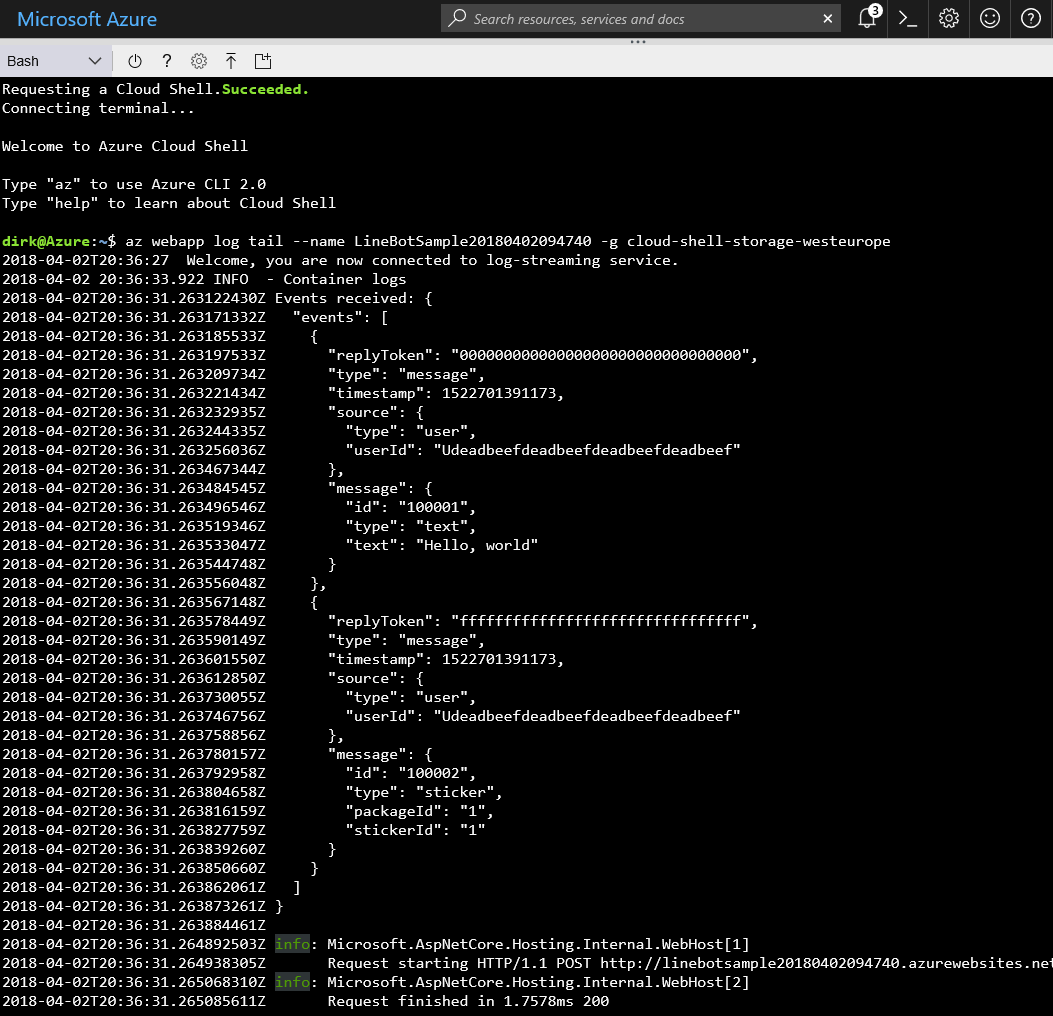Click the search resources input field
Image resolution: width=1053 pixels, height=1016 pixels.
pos(641,19)
